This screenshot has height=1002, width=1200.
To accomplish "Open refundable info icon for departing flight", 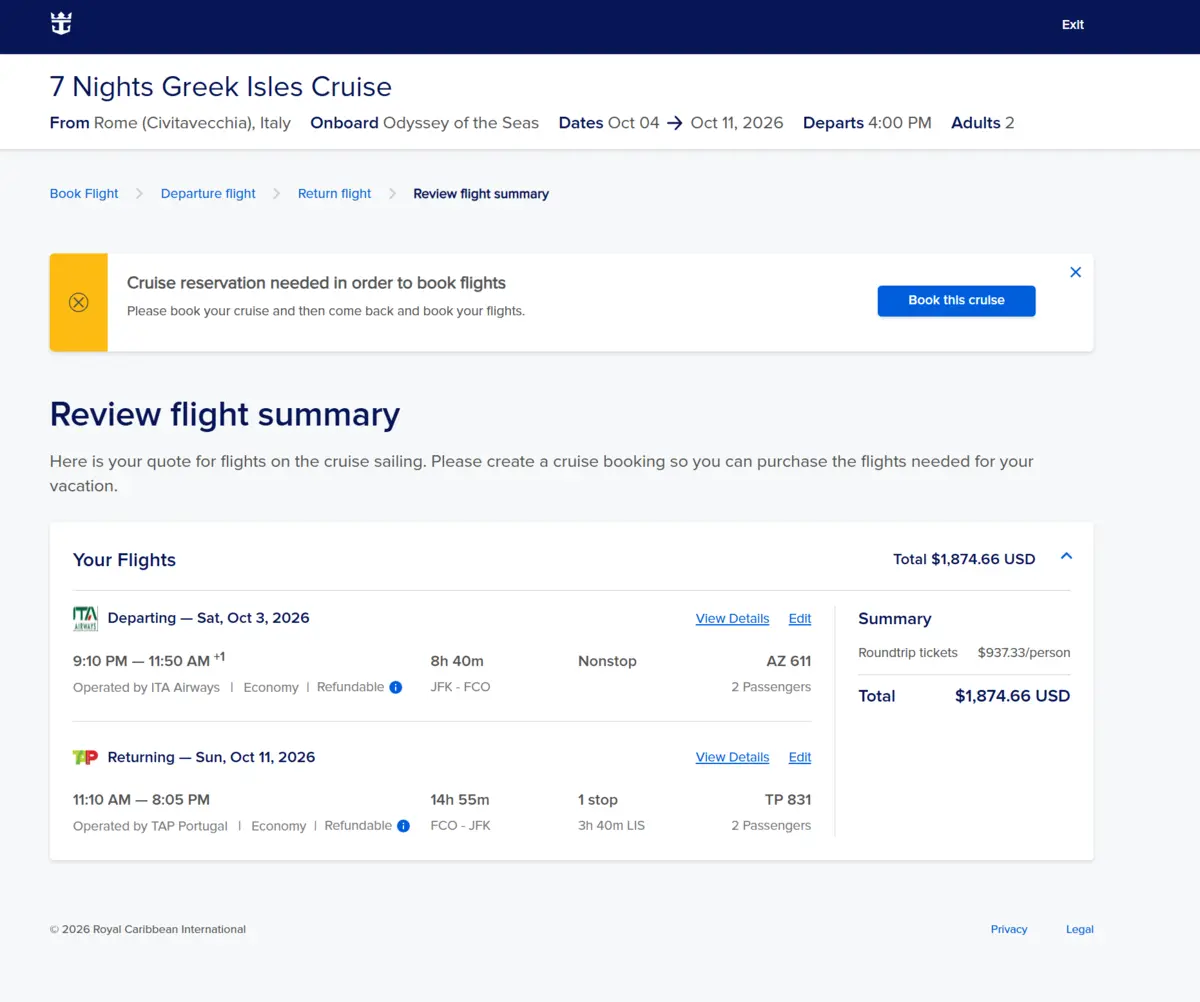I will click(396, 687).
